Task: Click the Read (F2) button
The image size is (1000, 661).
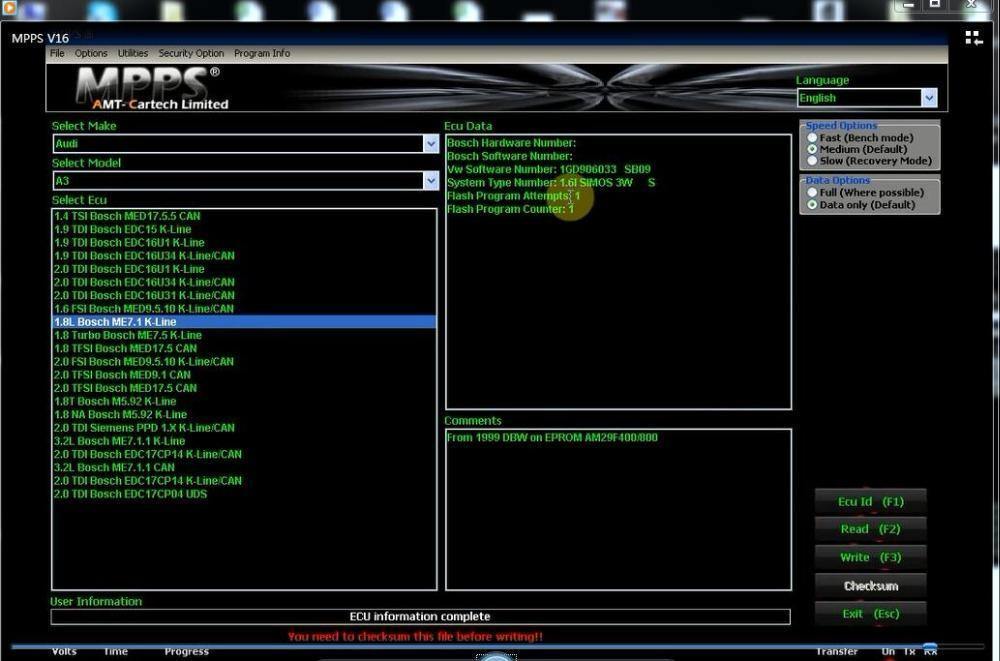Action: point(869,529)
